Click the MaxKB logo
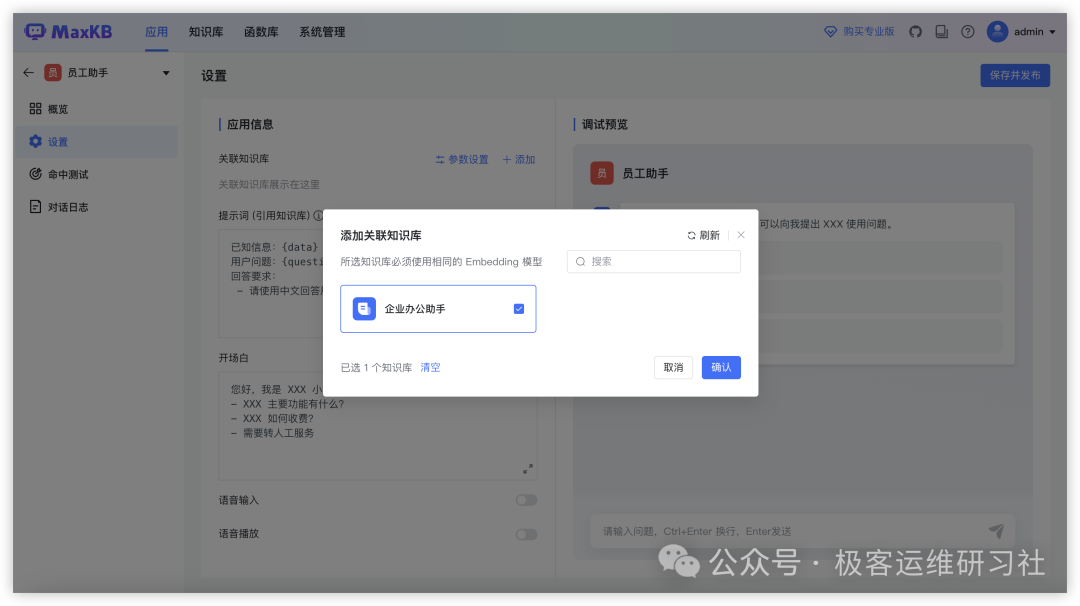Viewport: 1080px width, 606px height. tap(68, 32)
